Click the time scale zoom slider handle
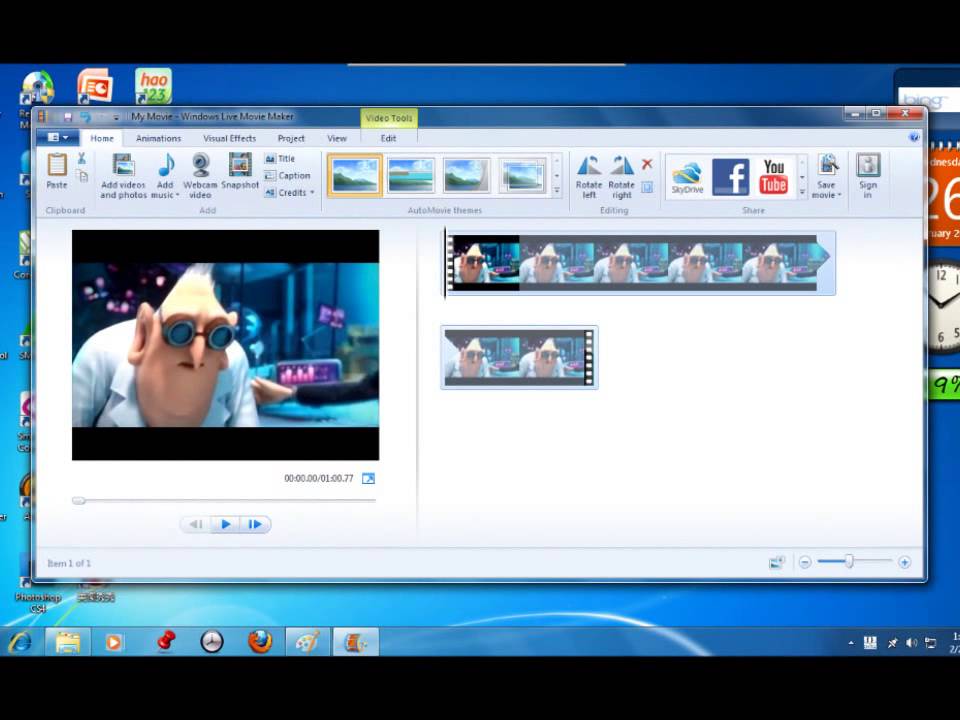 (849, 561)
